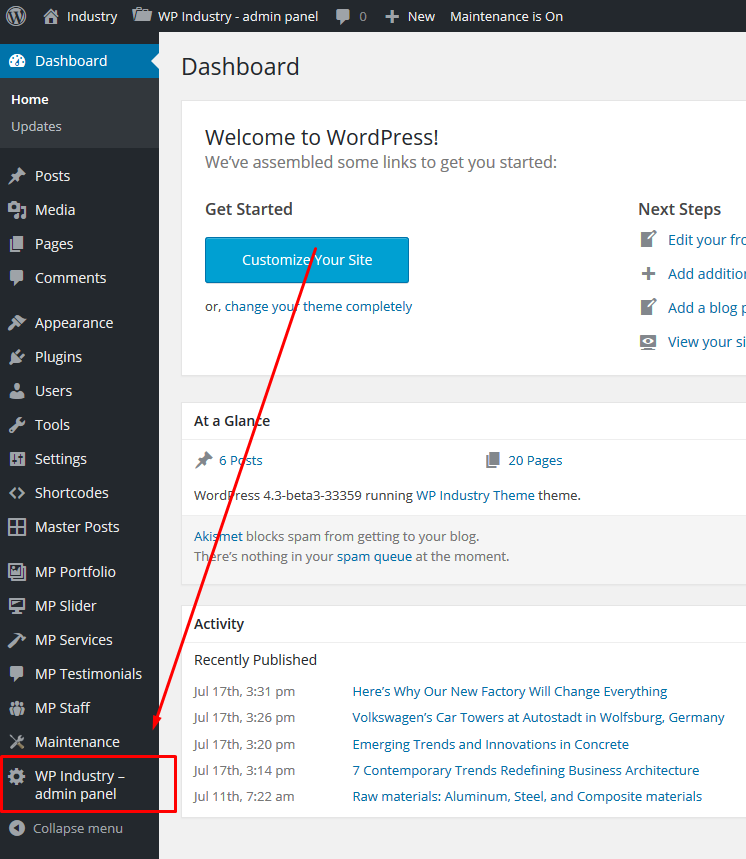Click the Posts pushpin icon in sidebar
The width and height of the screenshot is (746, 859).
coord(17,176)
